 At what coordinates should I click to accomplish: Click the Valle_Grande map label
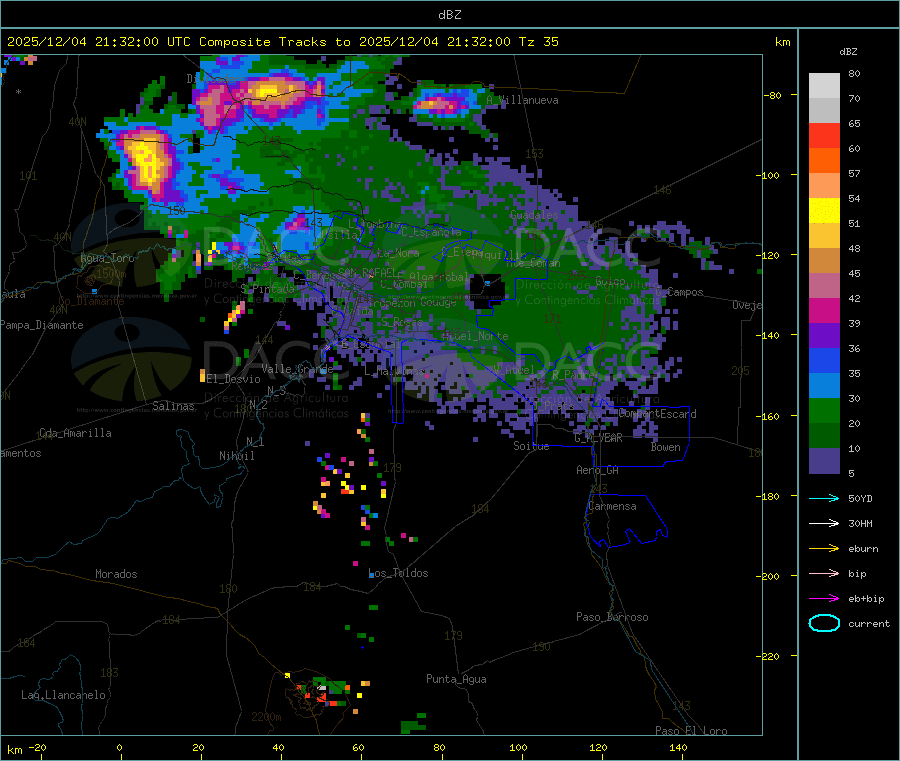(297, 368)
